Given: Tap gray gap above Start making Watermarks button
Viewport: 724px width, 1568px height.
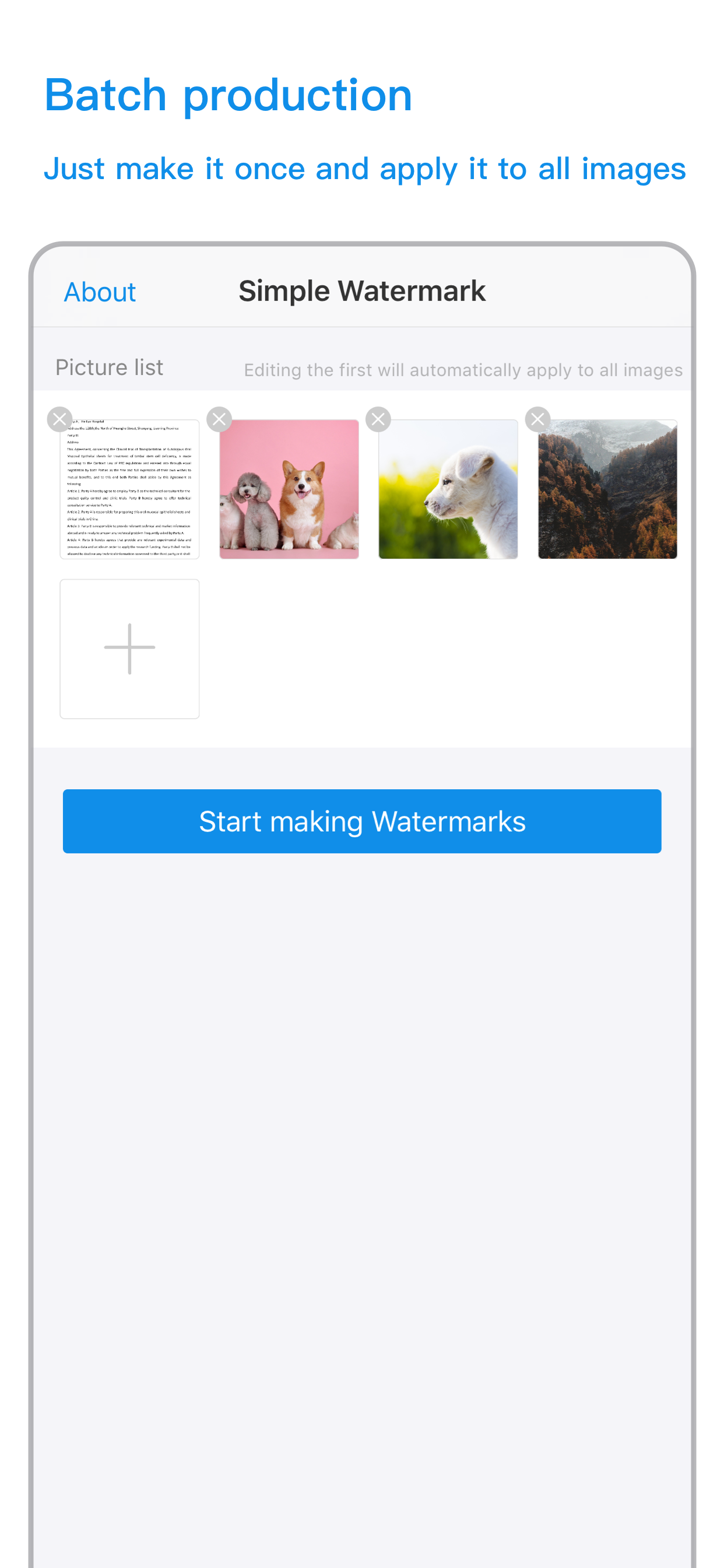Looking at the screenshot, I should coord(362,768).
